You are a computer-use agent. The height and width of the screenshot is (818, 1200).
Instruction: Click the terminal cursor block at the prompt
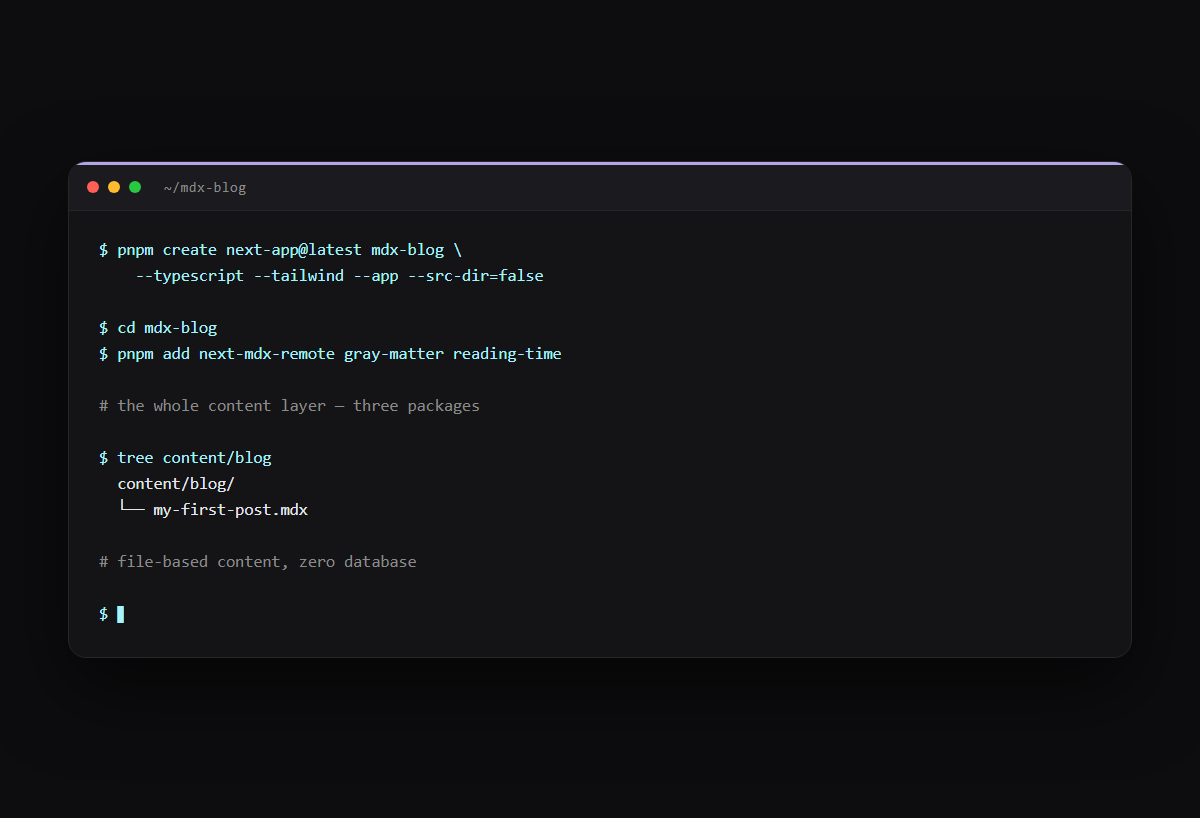121,613
